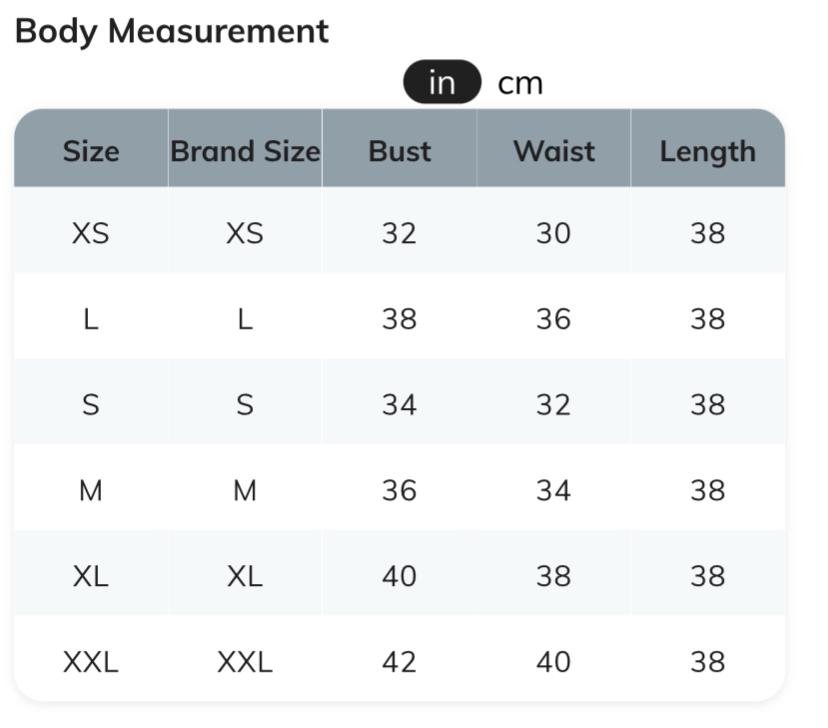Click waist value 36 in L row
This screenshot has width=828, height=728.
[553, 319]
